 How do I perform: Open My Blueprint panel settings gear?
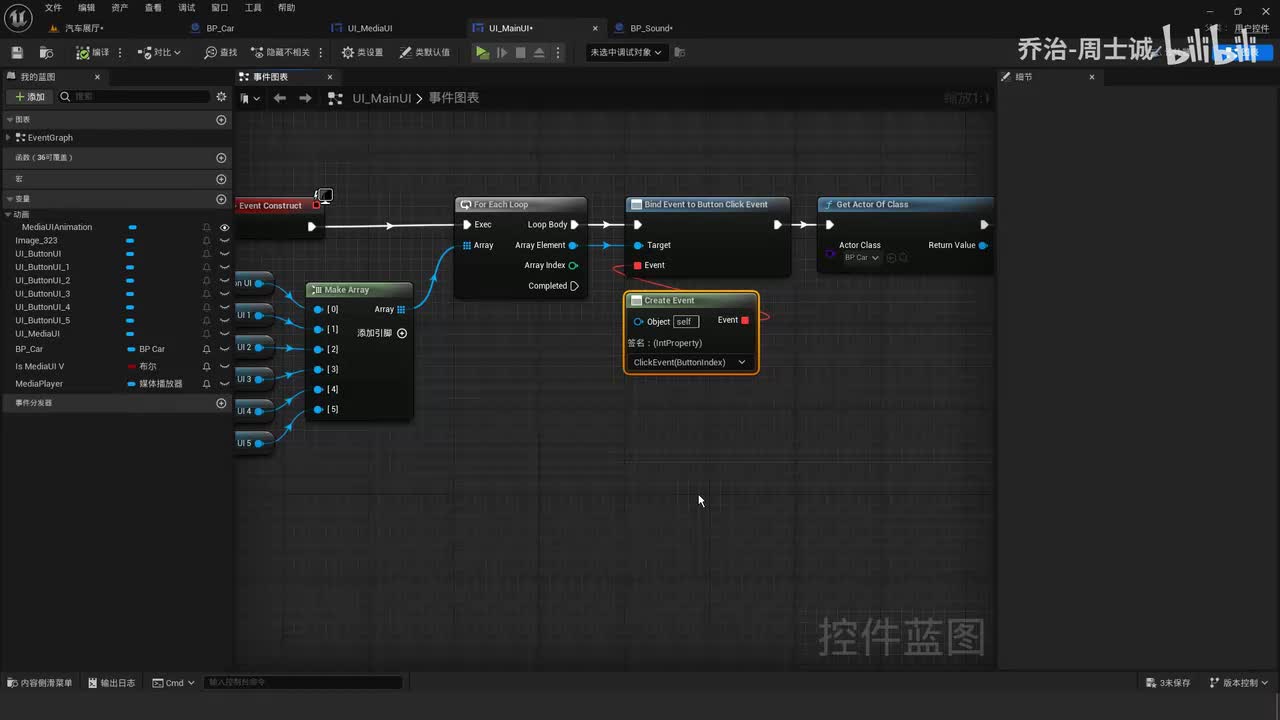221,97
